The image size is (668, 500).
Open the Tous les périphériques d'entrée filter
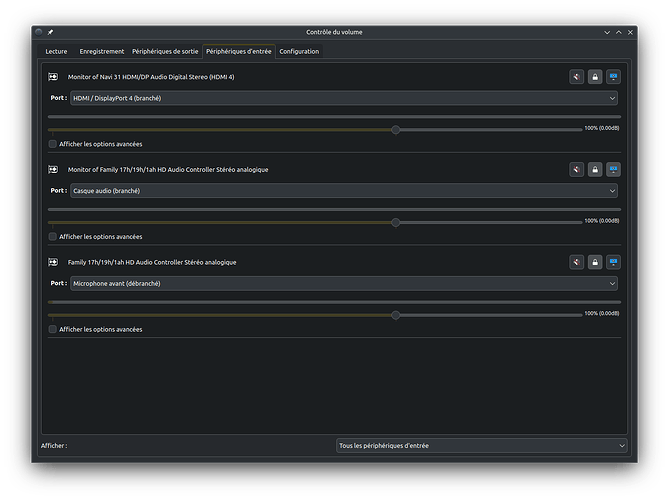pos(481,446)
